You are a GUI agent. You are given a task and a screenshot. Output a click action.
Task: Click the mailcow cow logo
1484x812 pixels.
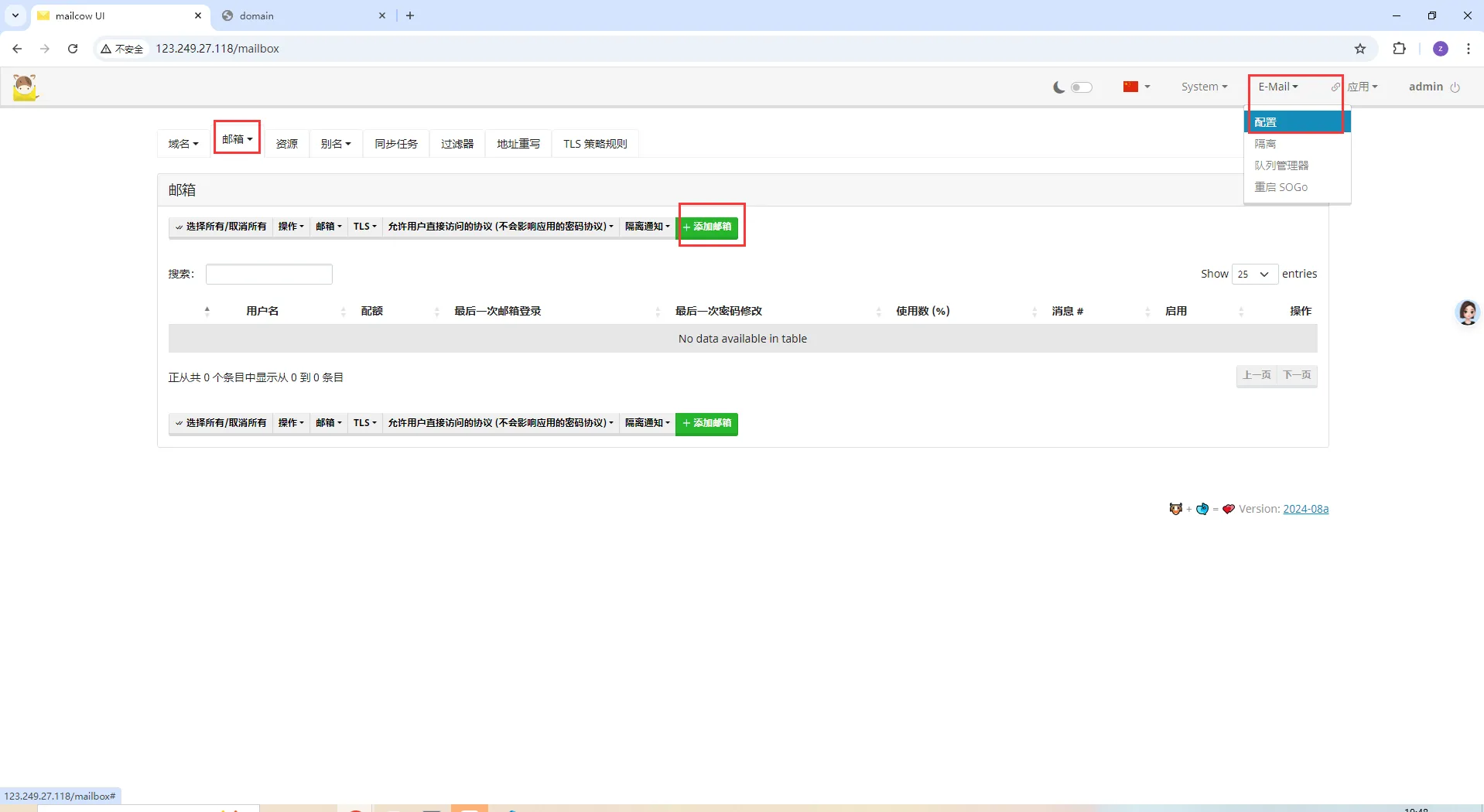click(x=25, y=87)
